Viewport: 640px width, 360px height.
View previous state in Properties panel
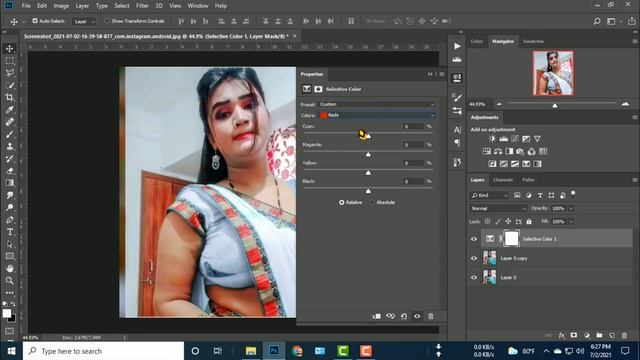coord(391,316)
